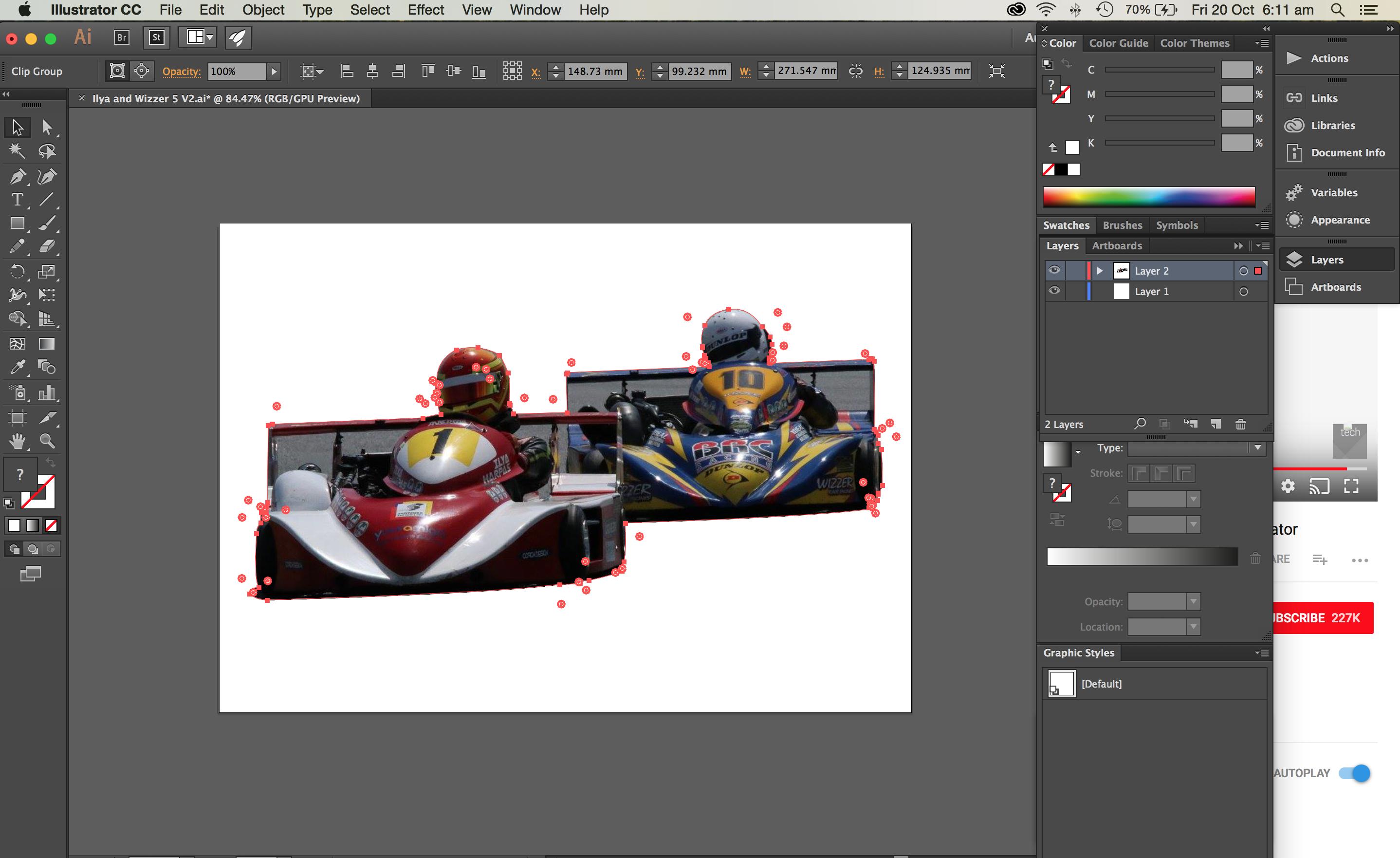Click the gradient slider bar in Gradient panel
The image size is (1400, 858).
(x=1142, y=556)
